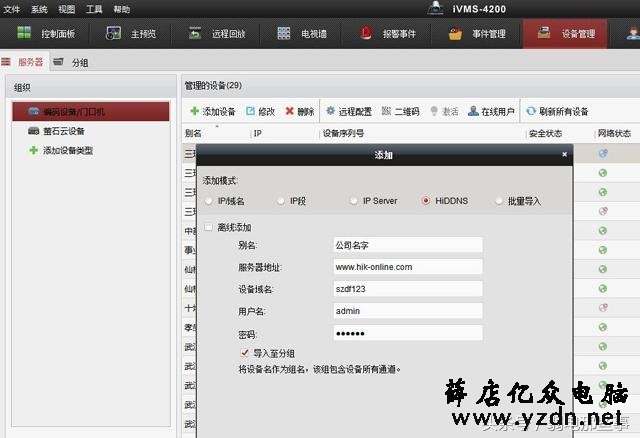Viewport: 640px width, 438px height.
Task: Switch to the 服务器 tab
Action: tap(23, 62)
